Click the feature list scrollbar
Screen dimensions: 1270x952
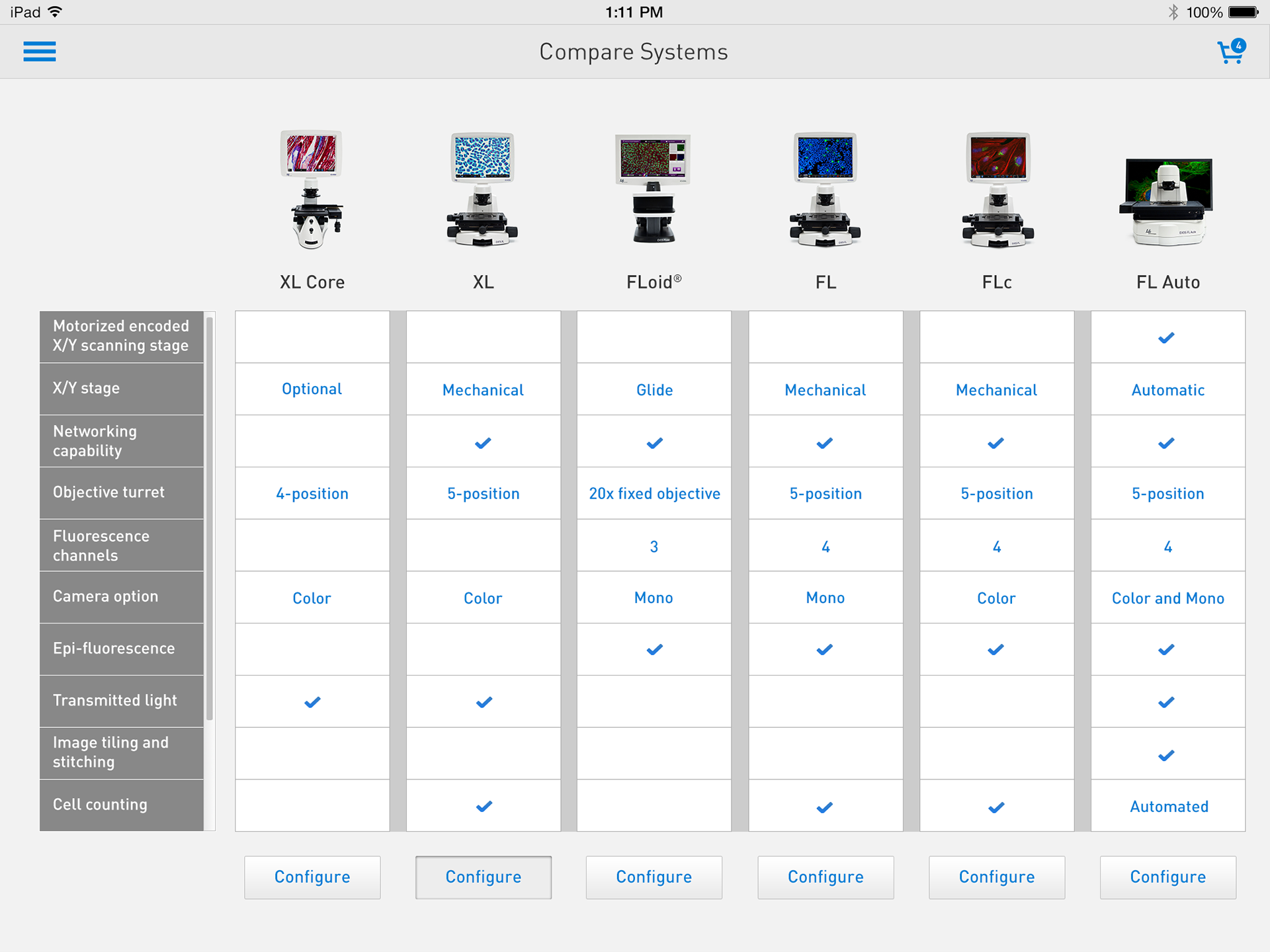(210, 519)
